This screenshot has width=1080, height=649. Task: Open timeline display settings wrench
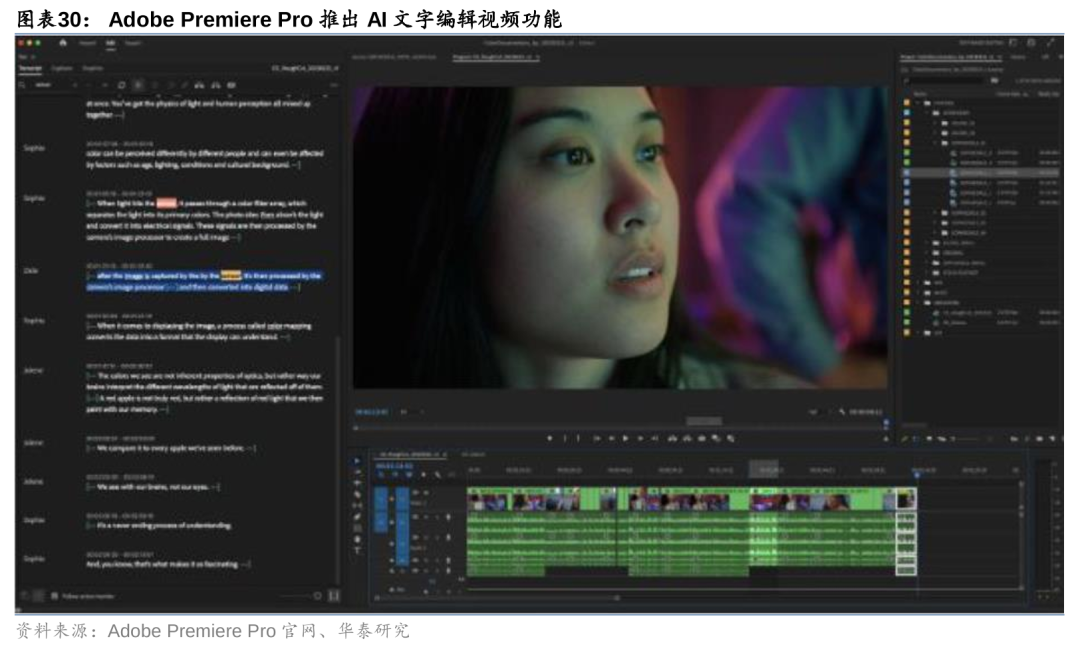point(437,475)
